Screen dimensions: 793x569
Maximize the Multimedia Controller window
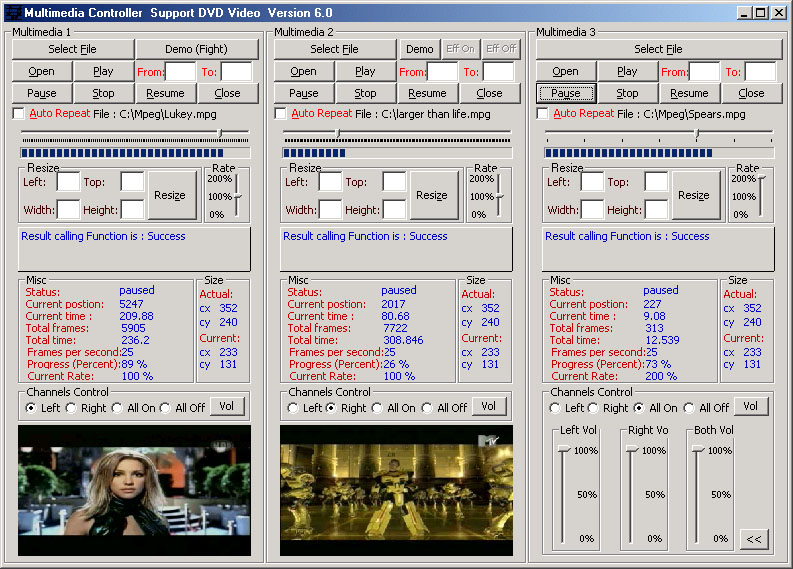click(x=760, y=13)
